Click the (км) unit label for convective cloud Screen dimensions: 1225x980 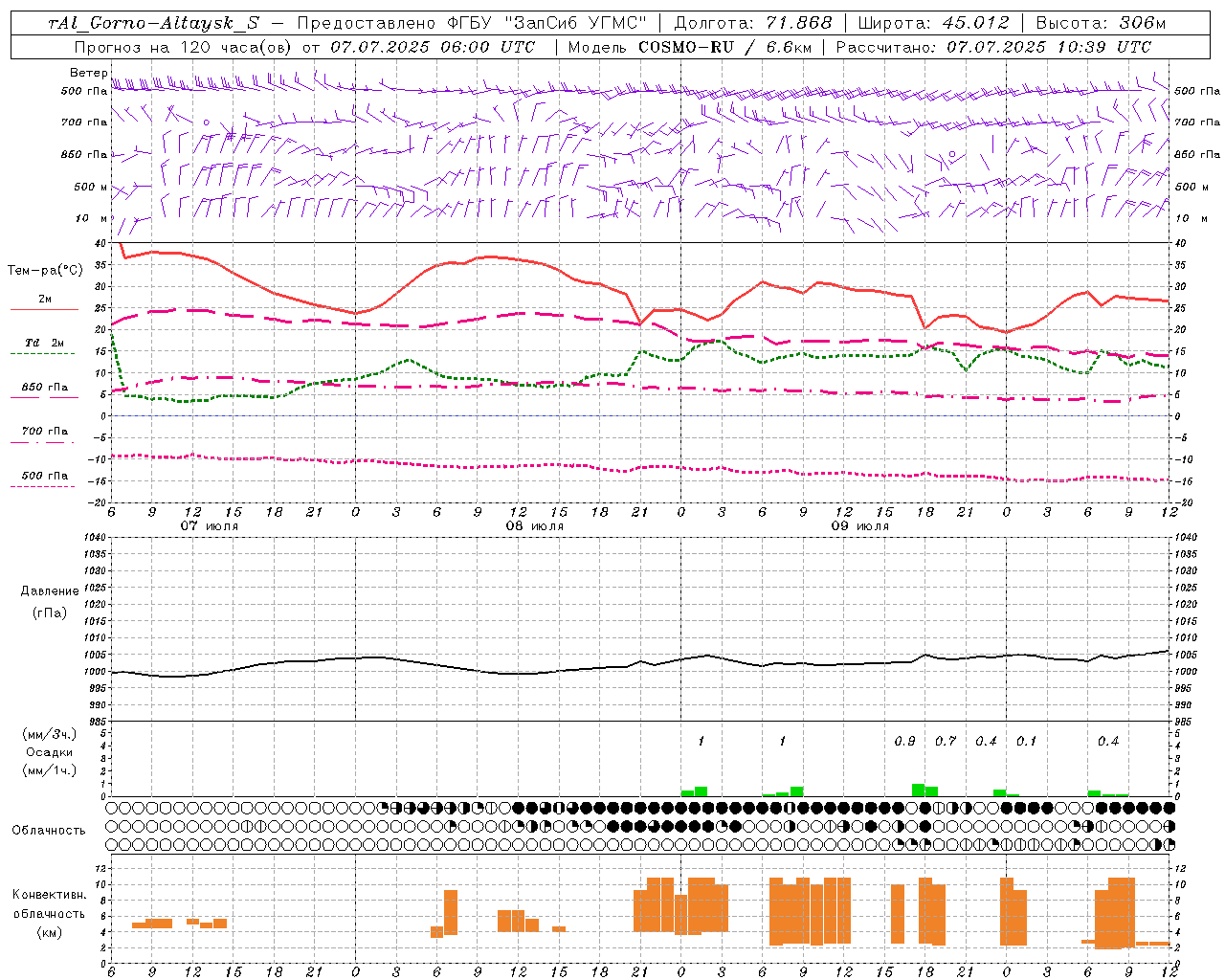[50, 932]
